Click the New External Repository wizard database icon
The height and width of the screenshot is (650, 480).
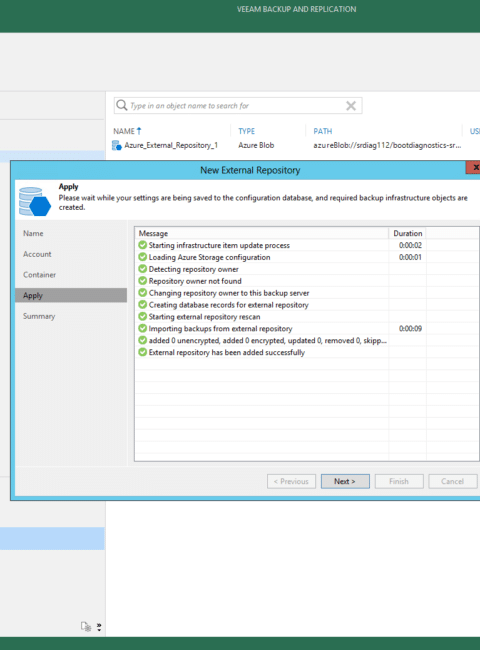35,202
